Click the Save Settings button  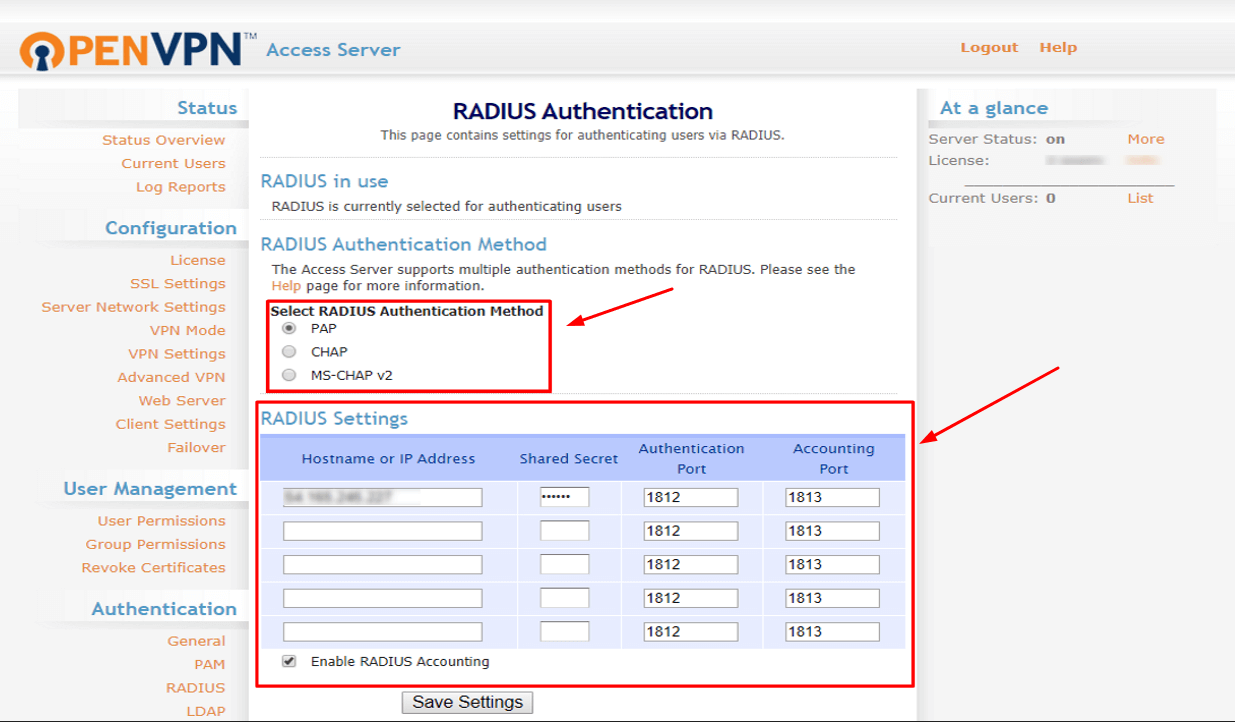pyautogui.click(x=467, y=702)
